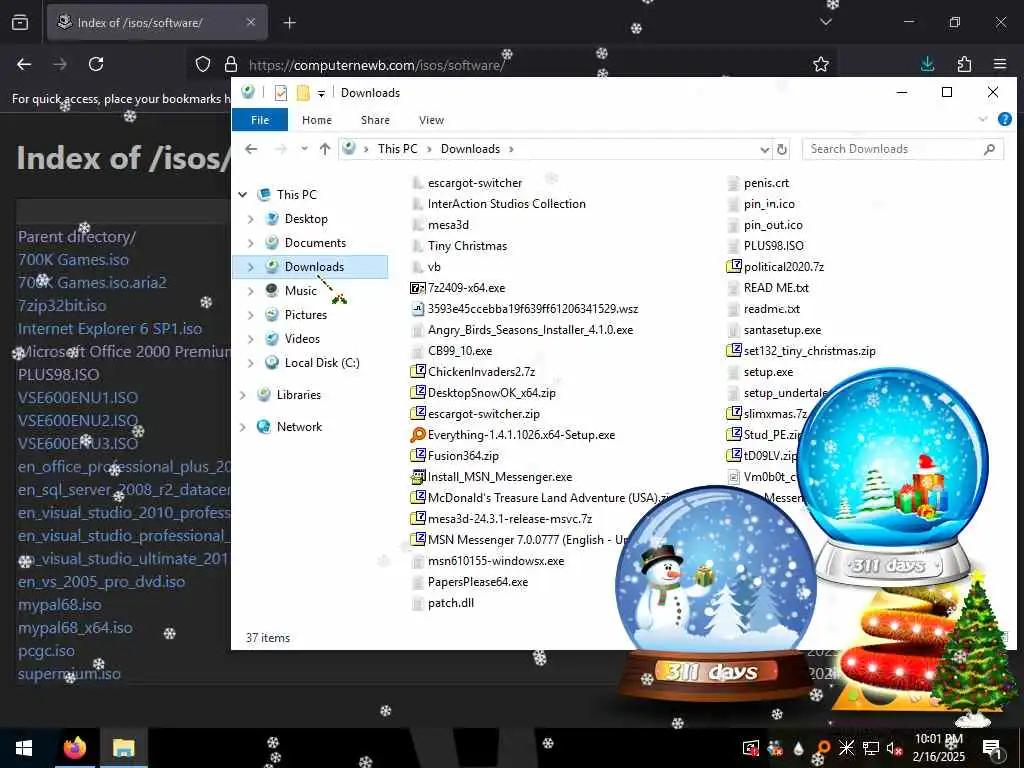Open address bar history dropdown
The width and height of the screenshot is (1024, 768).
[x=765, y=150]
